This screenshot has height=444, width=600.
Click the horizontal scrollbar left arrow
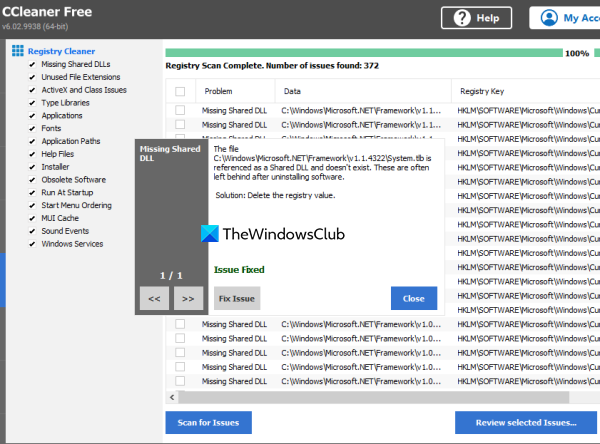coord(172,397)
